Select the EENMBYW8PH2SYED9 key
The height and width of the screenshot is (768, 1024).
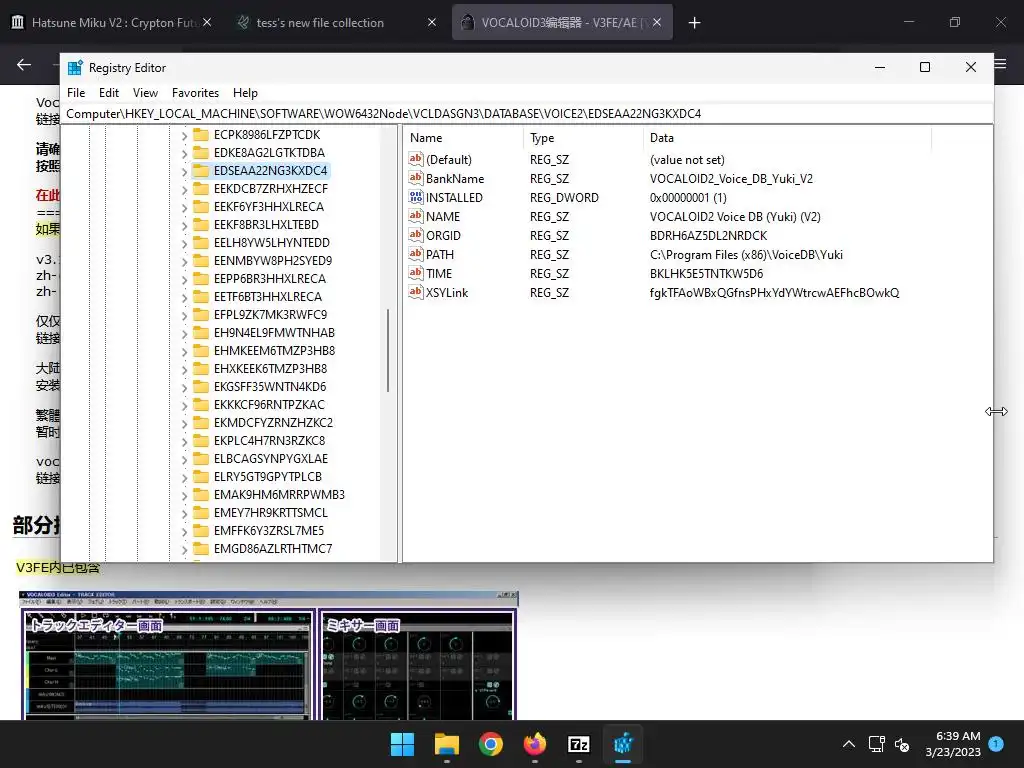pos(273,261)
